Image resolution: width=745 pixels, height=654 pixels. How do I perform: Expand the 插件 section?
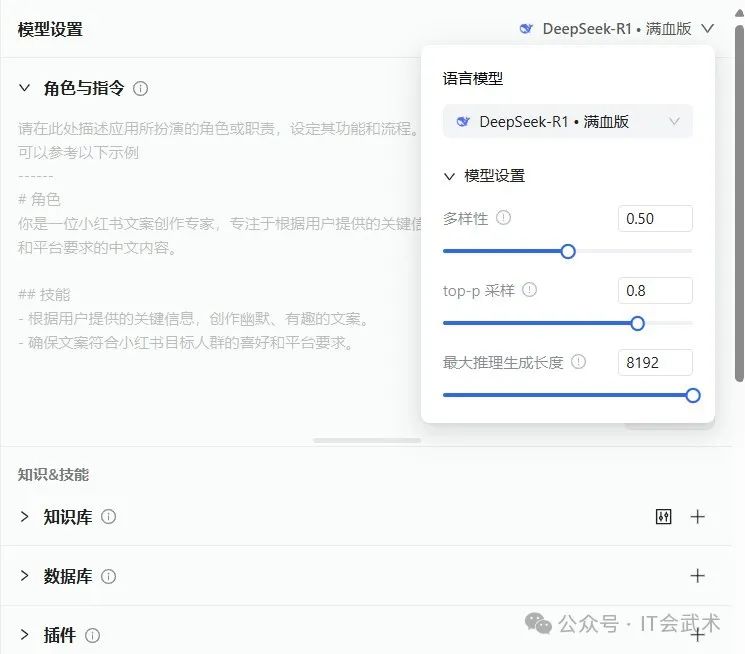25,635
